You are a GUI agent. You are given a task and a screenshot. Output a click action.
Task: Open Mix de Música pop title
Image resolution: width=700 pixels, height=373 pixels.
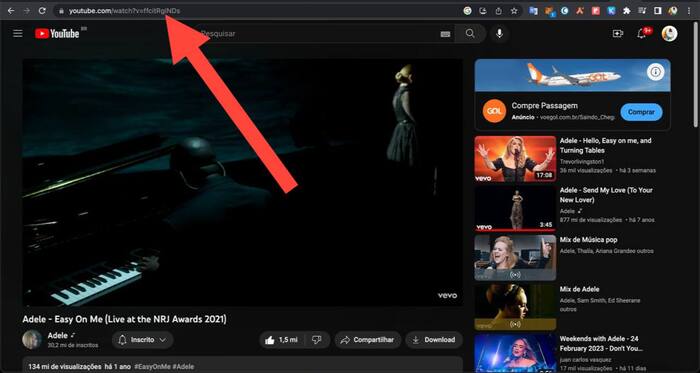[588, 240]
